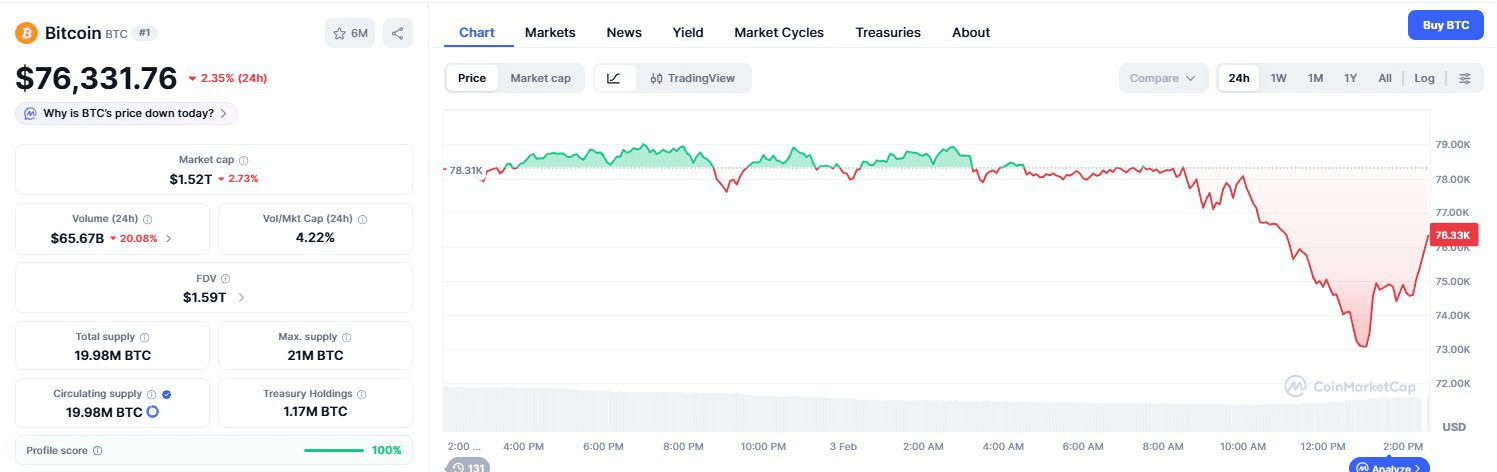Open 'Why is BTC's price down today?'
Screen dimensions: 1497x472
point(127,113)
